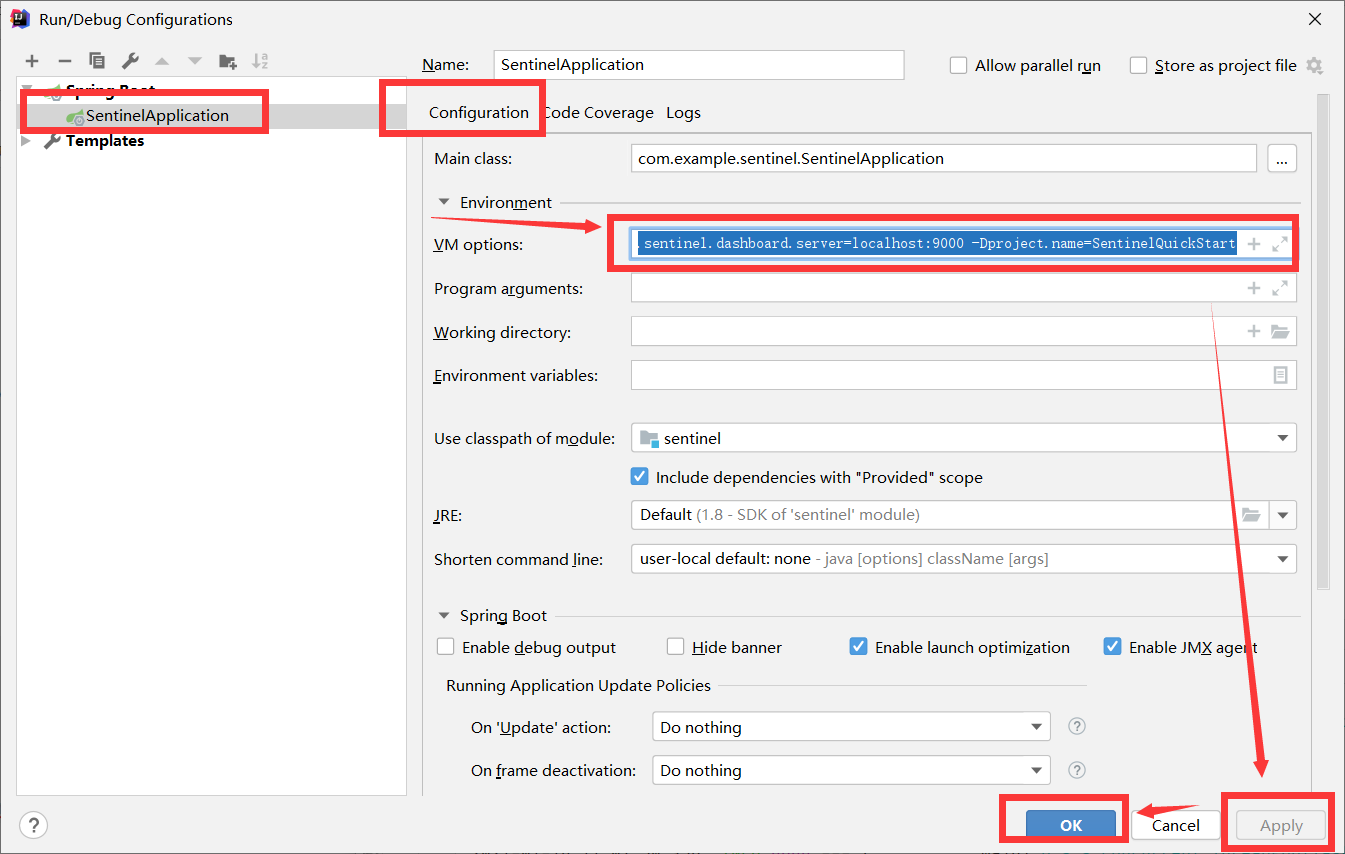Expand Program arguments field editor
1345x854 pixels.
(x=1279, y=288)
